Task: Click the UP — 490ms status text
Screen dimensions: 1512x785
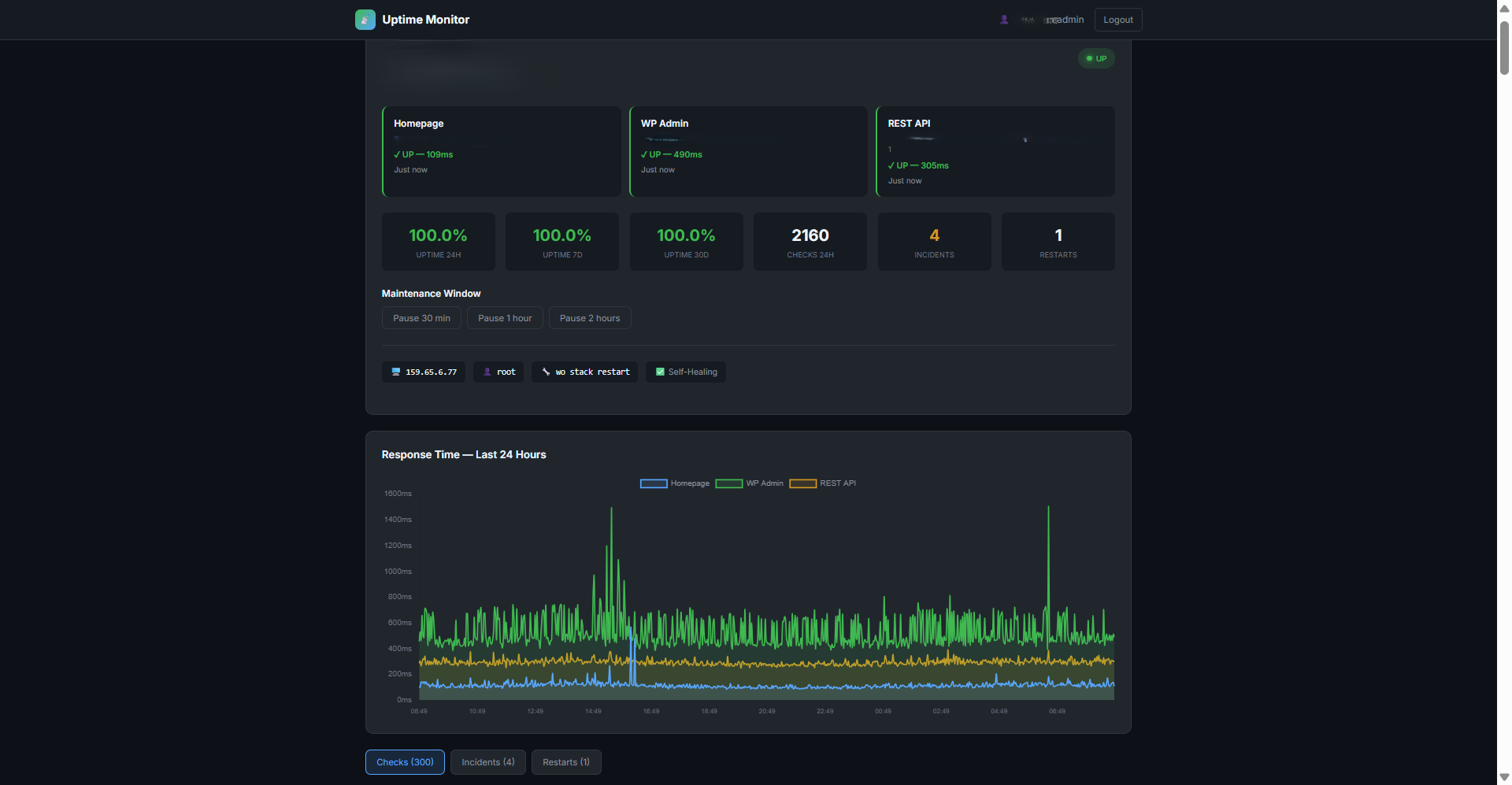Action: [672, 154]
